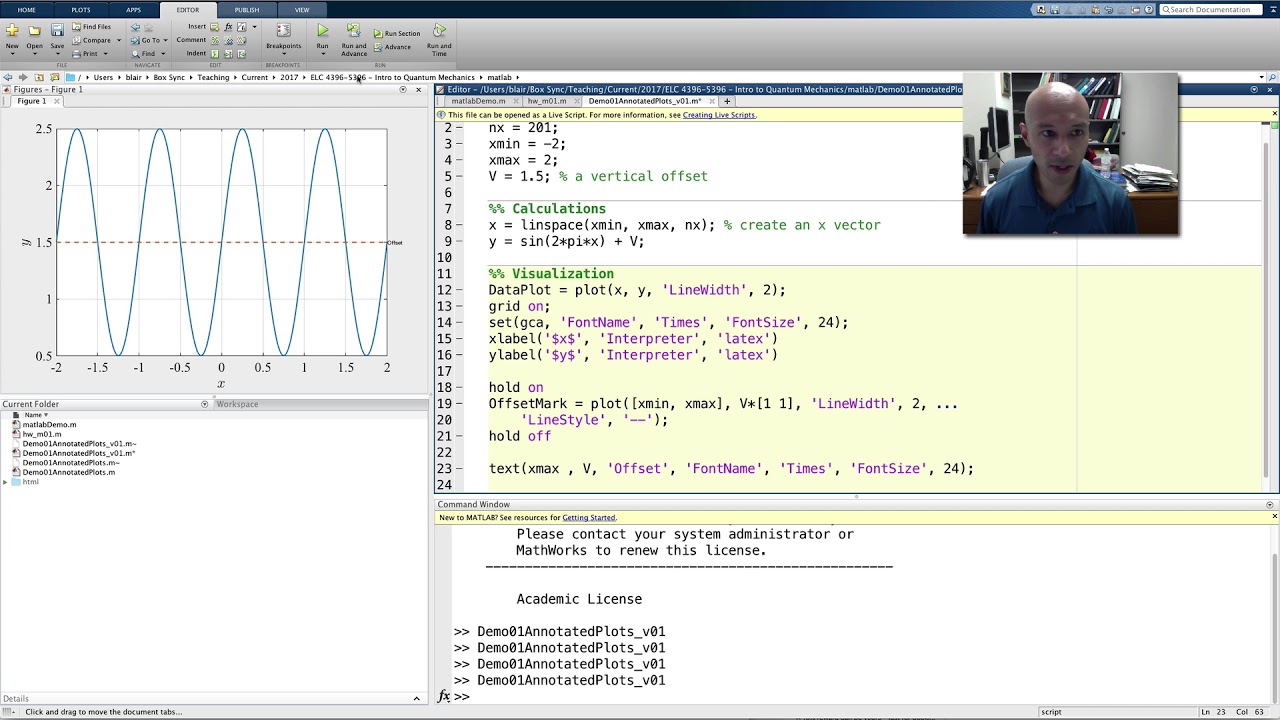The width and height of the screenshot is (1280, 720).
Task: Comment out selected lines icon
Action: [215, 40]
